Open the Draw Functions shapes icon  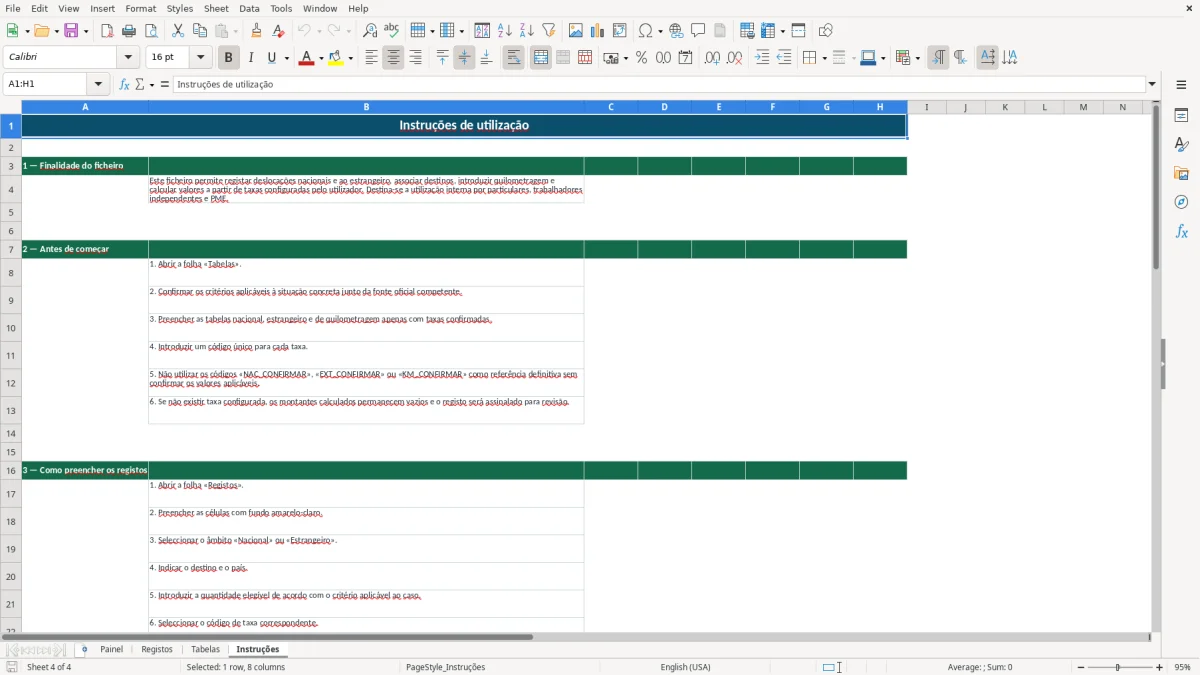[x=825, y=31]
